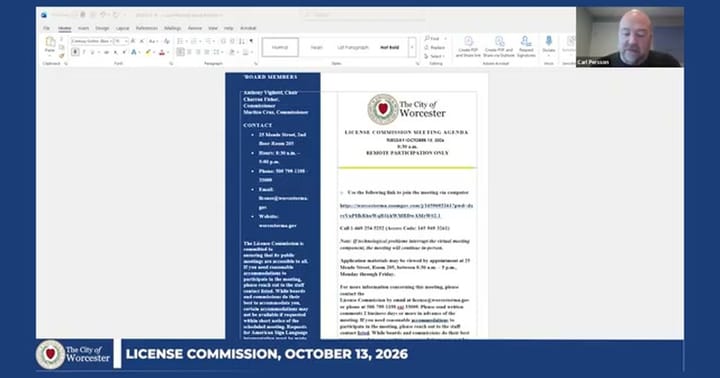
Task: Click the Bullets list icon
Action: 181,41
